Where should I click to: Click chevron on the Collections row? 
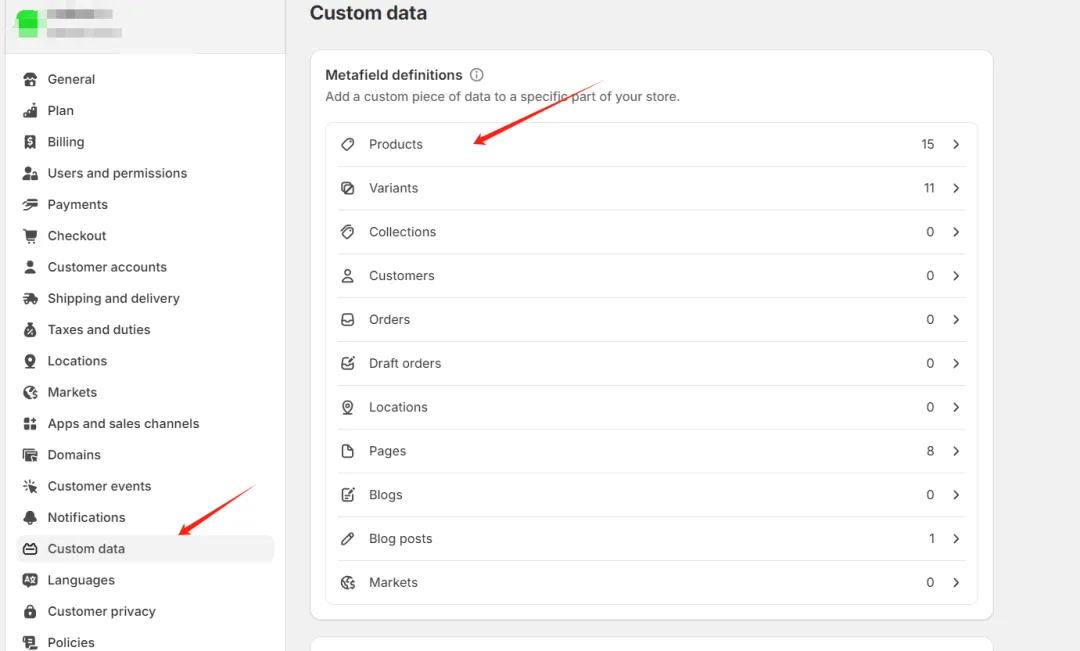[956, 232]
